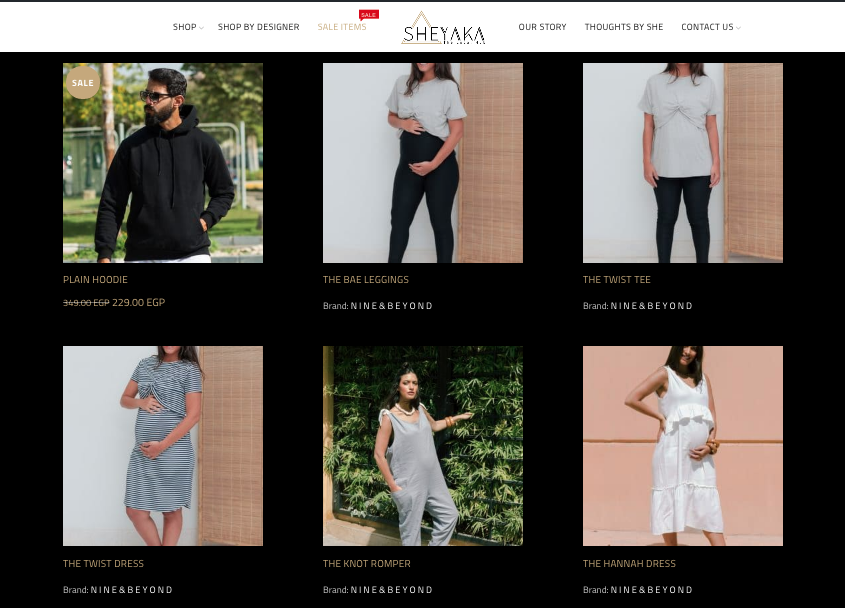Viewport: 845px width, 608px height.
Task: Click The Knot Romper title link
Action: pyautogui.click(x=366, y=563)
